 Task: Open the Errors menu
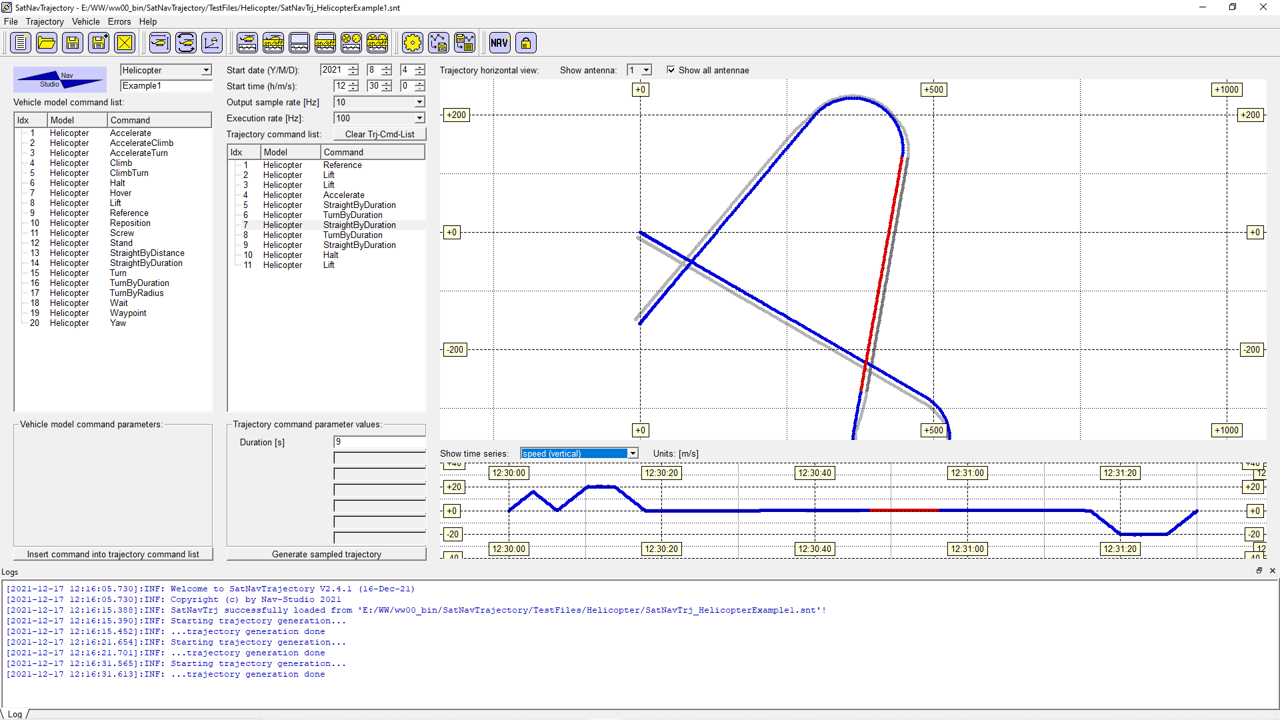pos(119,21)
